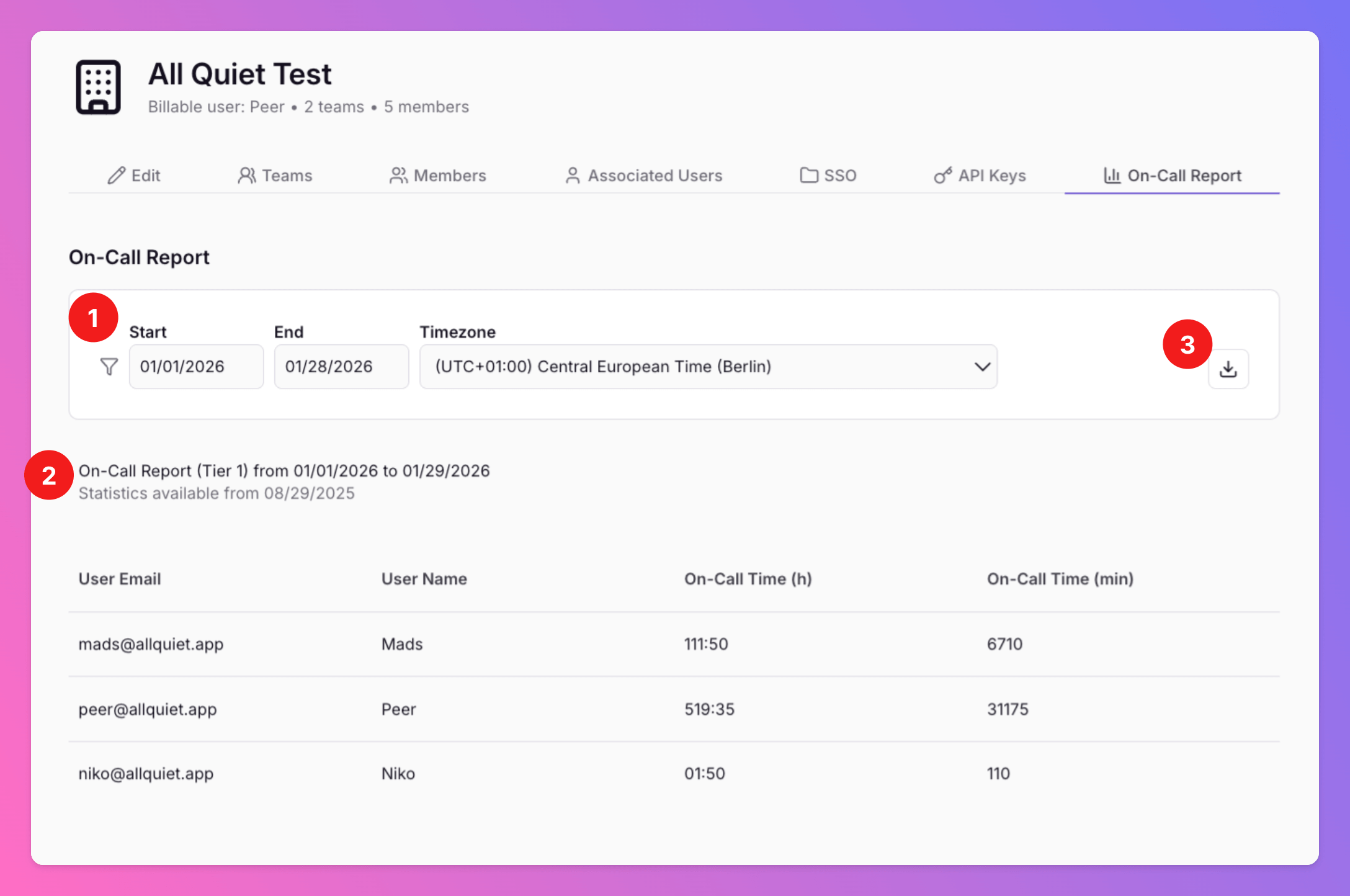
Task: Click the key icon for API Keys
Action: tap(942, 176)
